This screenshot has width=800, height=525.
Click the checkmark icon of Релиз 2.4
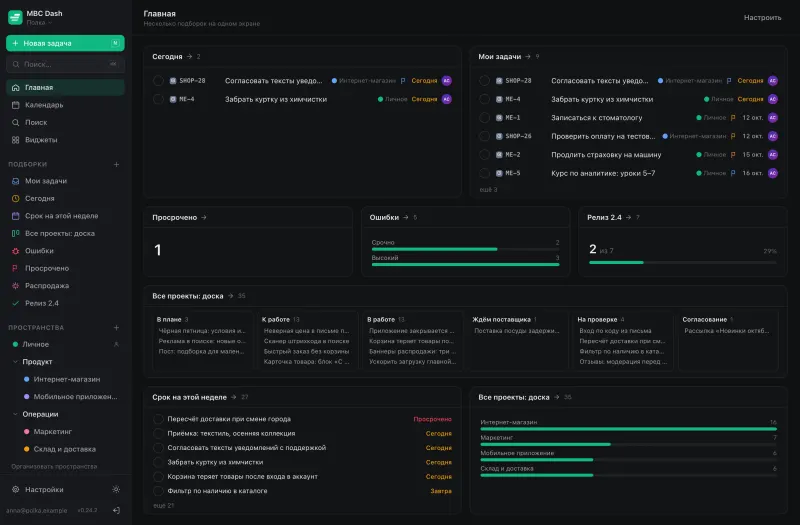15,303
